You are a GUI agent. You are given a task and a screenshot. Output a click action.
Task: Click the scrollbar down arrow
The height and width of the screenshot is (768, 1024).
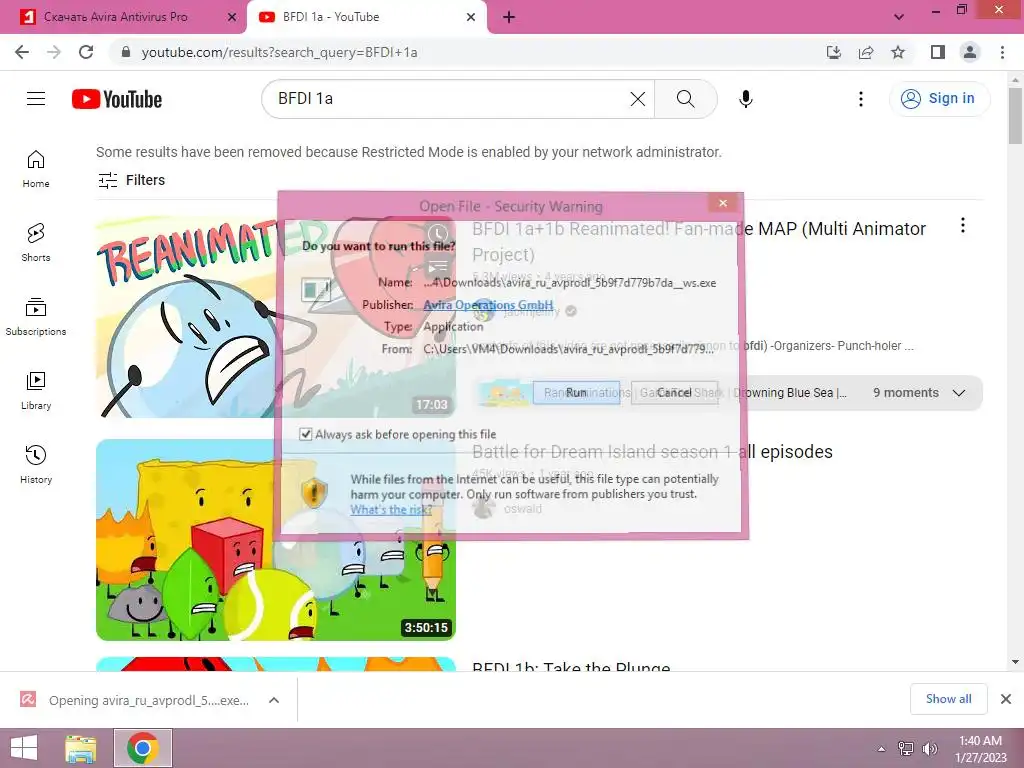click(1015, 662)
